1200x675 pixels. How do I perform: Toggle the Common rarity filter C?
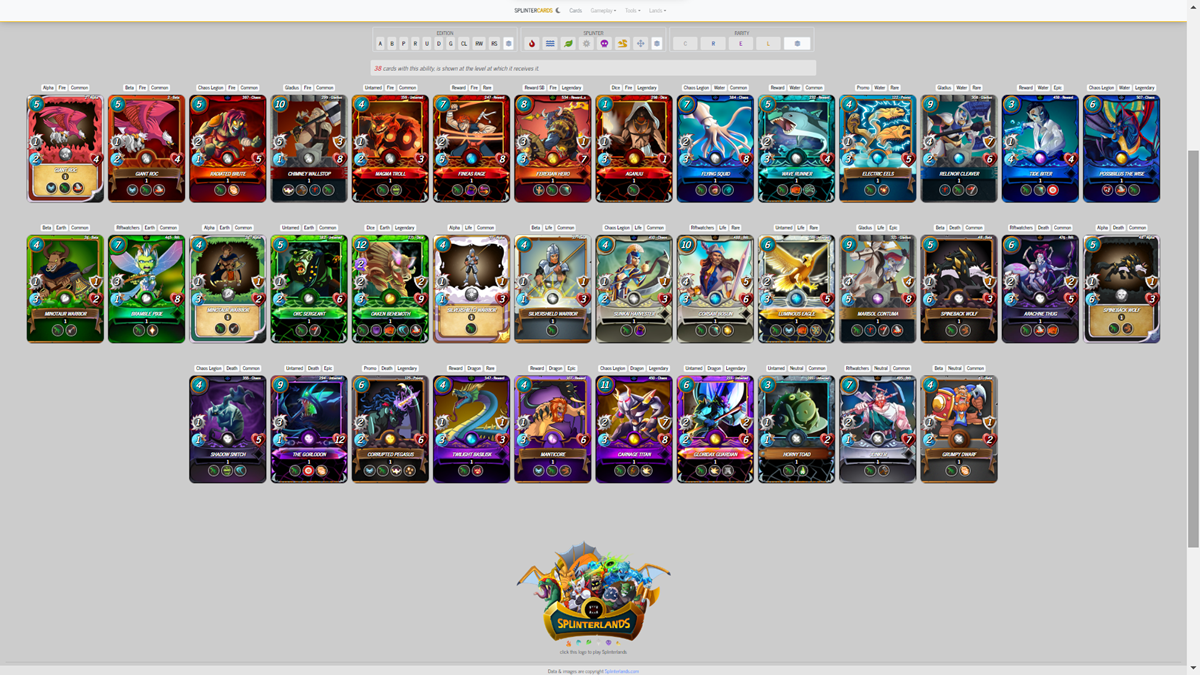click(x=685, y=44)
